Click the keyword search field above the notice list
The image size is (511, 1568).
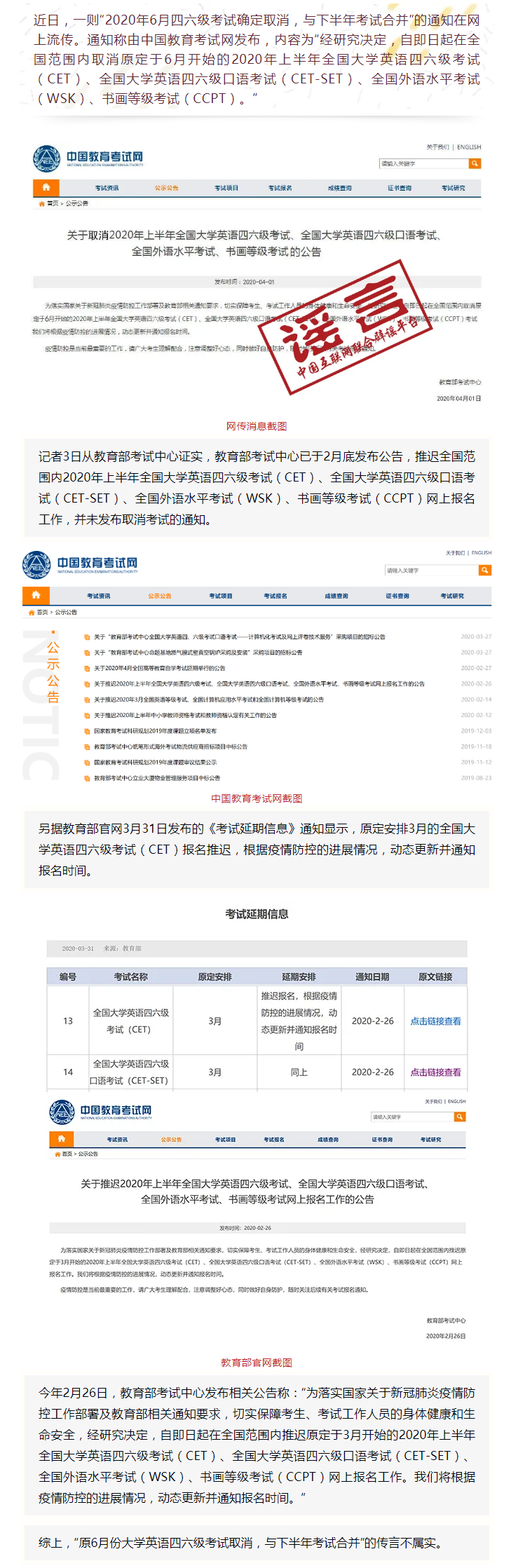(432, 571)
